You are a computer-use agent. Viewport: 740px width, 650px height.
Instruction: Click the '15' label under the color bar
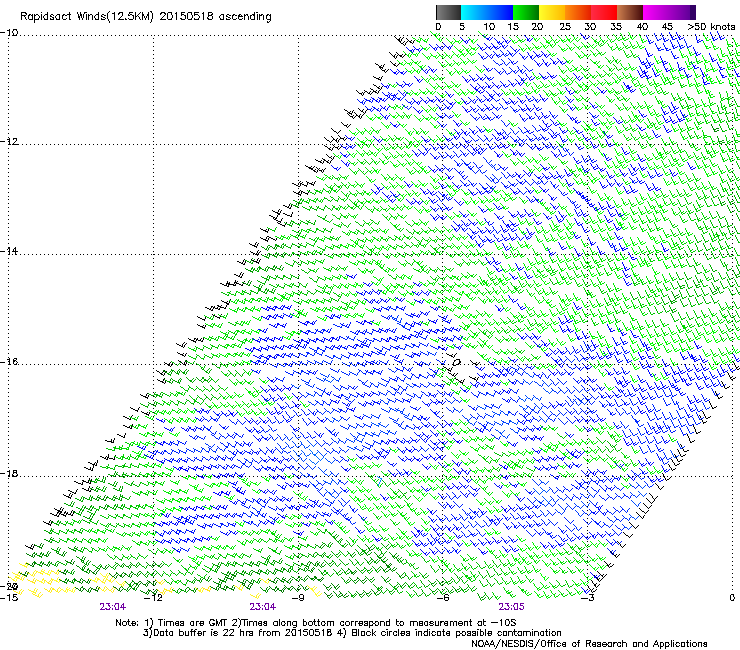pos(513,26)
